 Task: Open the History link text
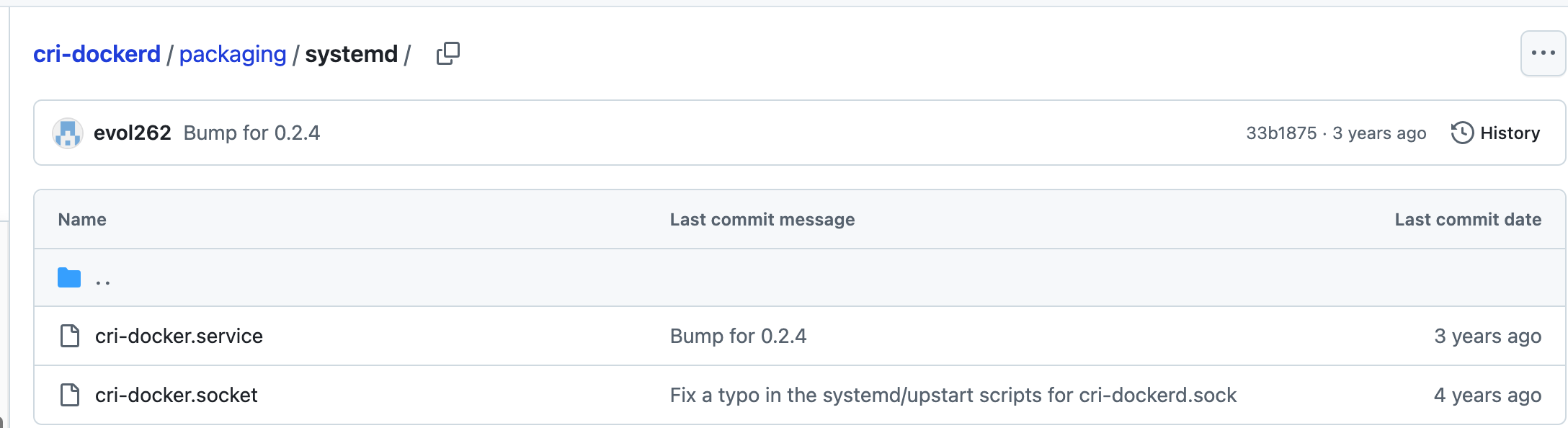click(x=1510, y=133)
